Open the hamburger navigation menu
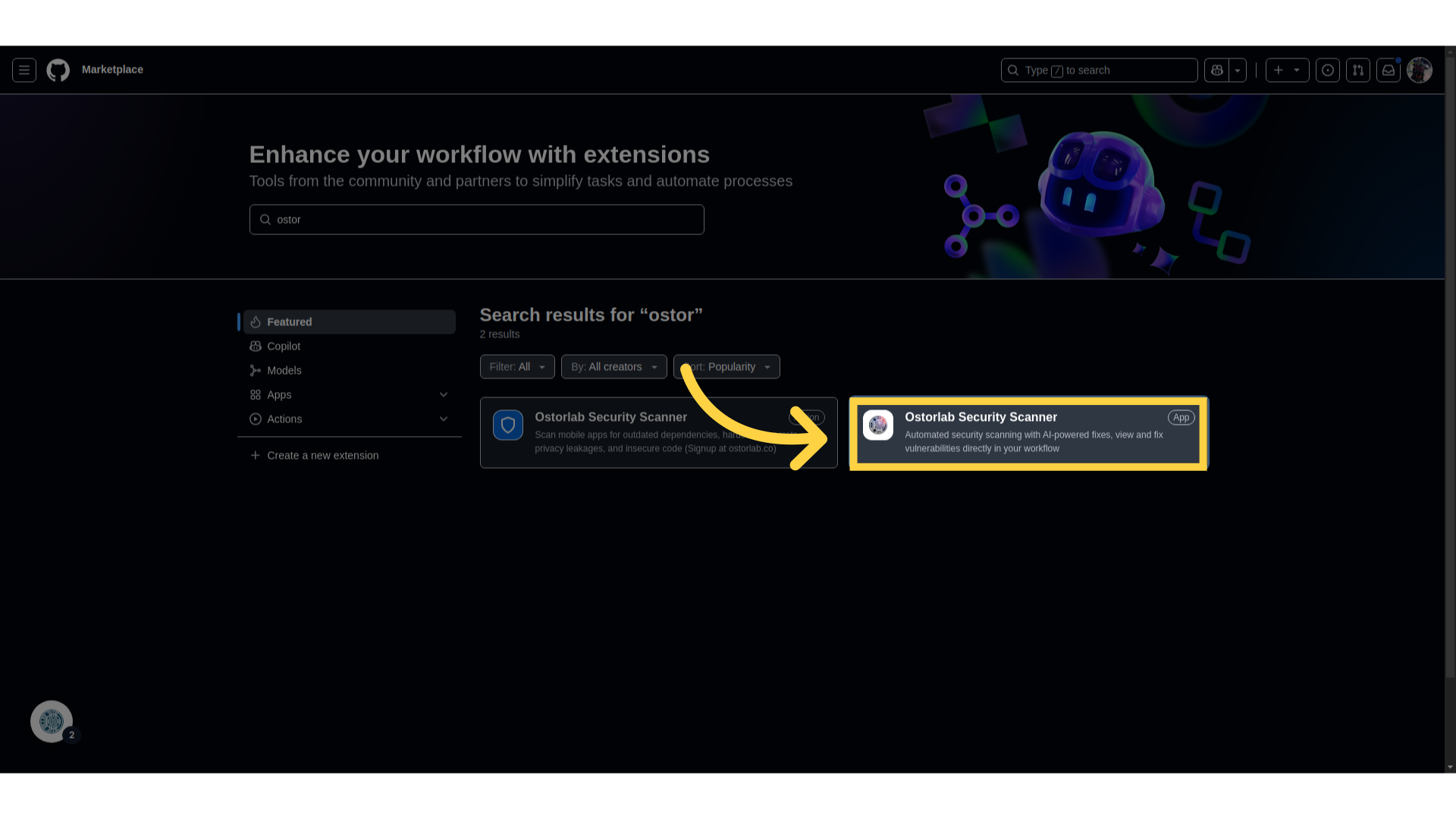 click(x=24, y=70)
